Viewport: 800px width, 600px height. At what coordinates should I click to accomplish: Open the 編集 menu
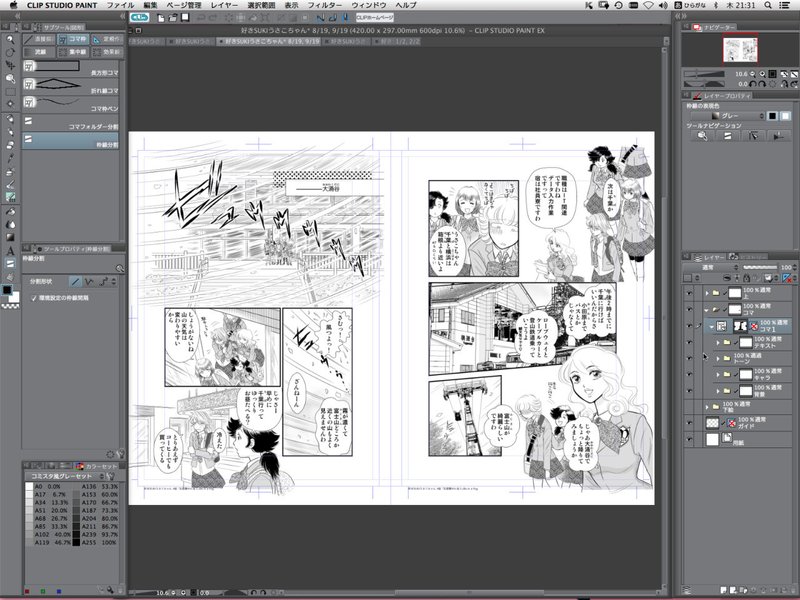click(x=150, y=5)
